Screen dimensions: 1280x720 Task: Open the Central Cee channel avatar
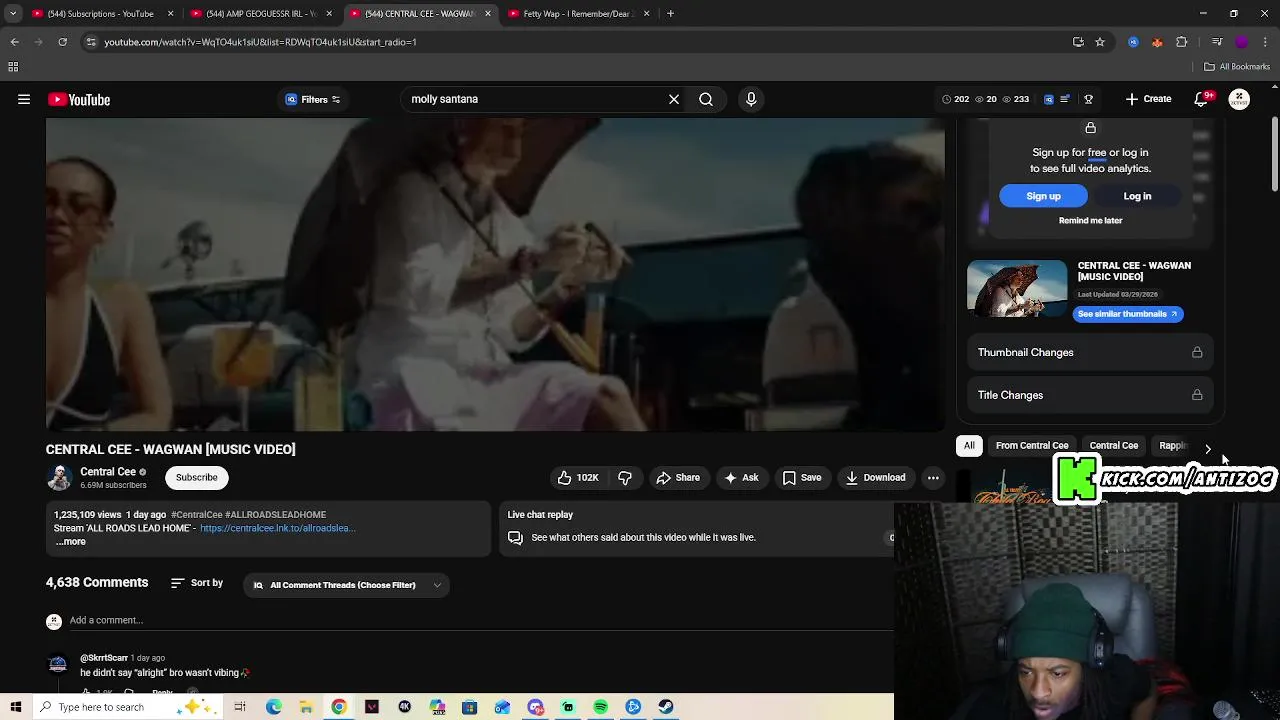click(59, 478)
